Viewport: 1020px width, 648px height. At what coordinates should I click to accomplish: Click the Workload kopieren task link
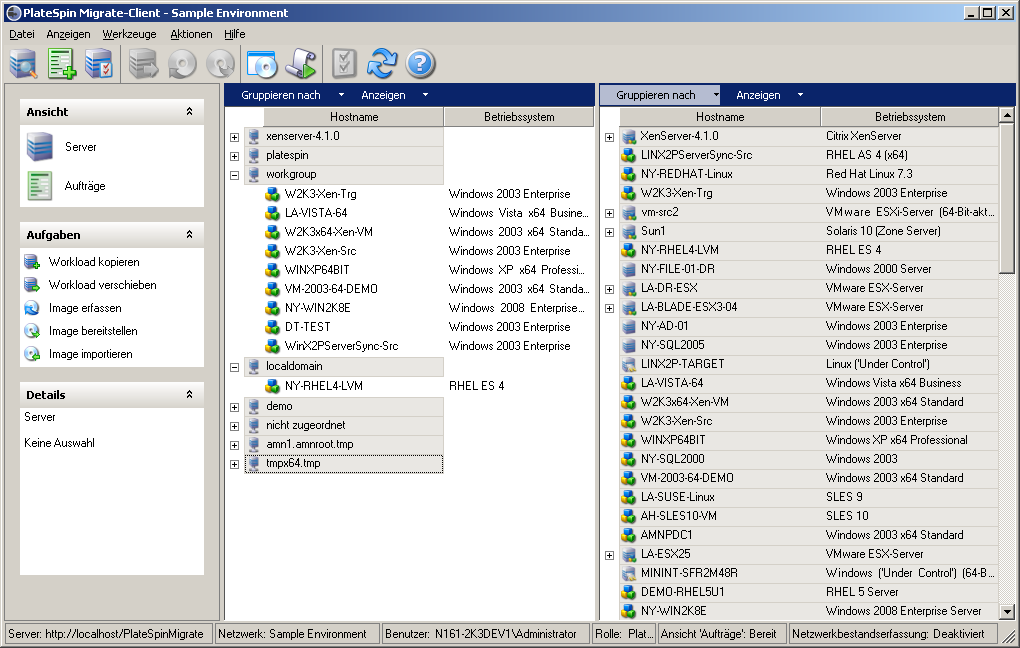point(94,262)
